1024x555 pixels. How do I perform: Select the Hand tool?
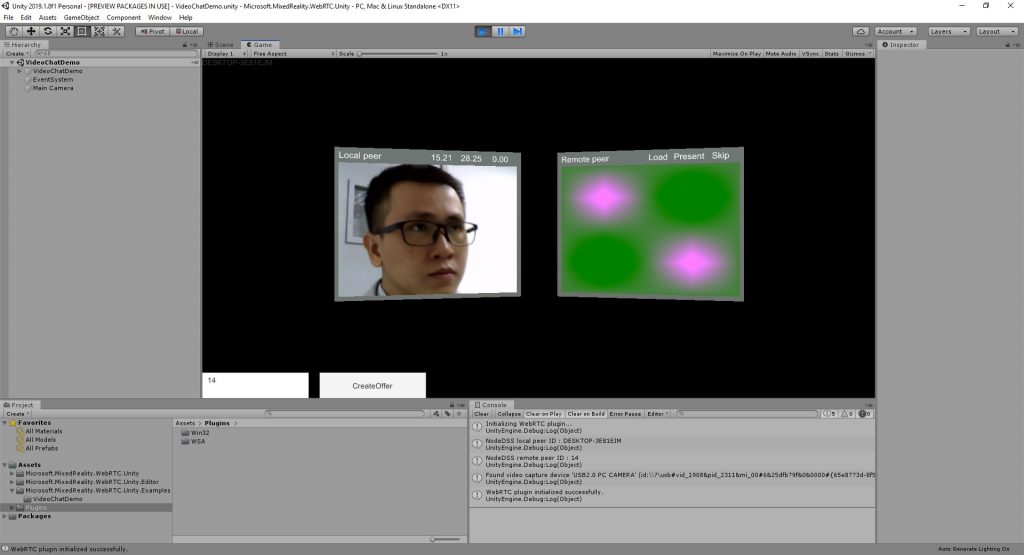pyautogui.click(x=13, y=31)
